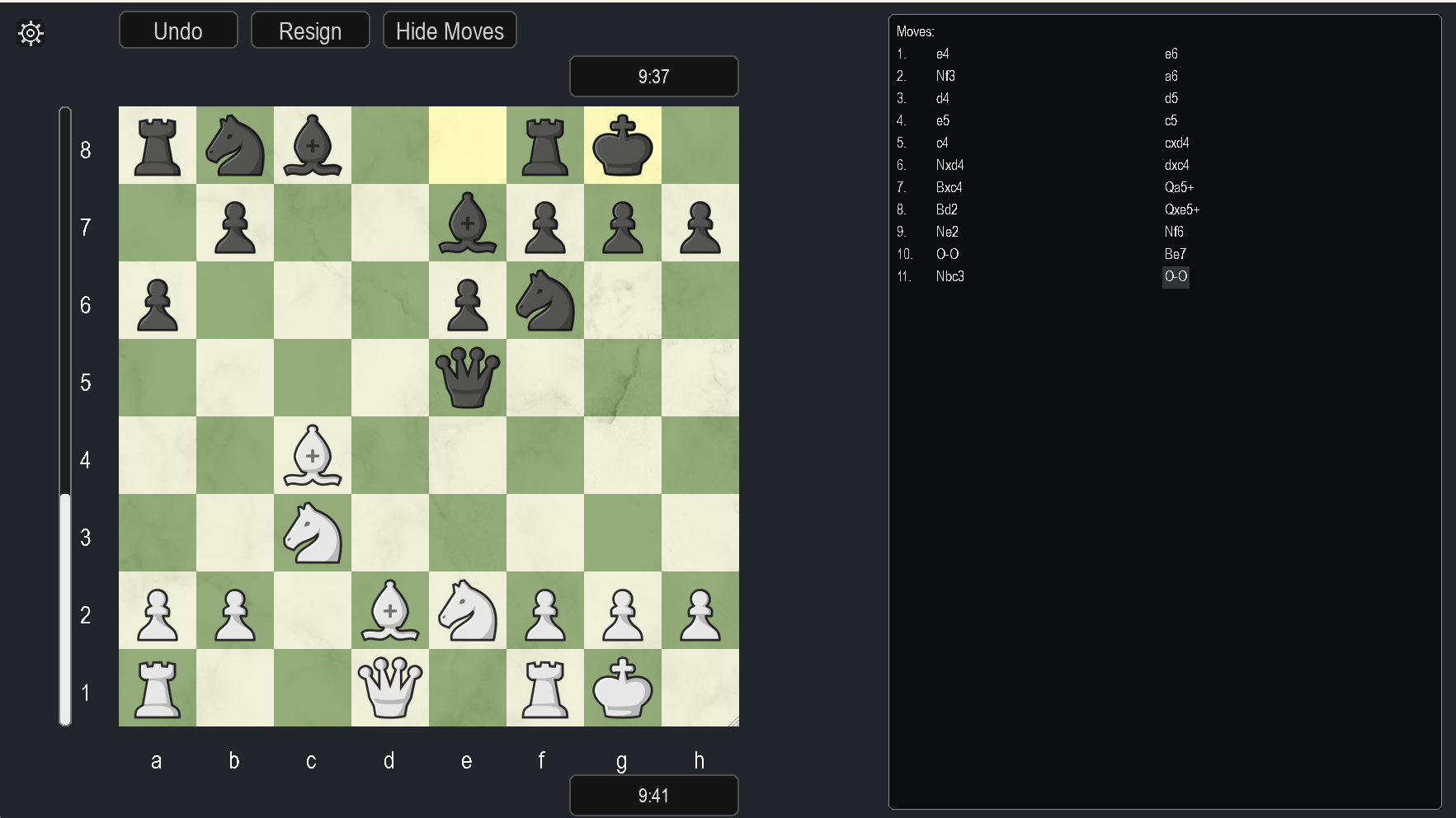Select the white bishop on c4
The width and height of the screenshot is (1456, 818).
pyautogui.click(x=313, y=456)
